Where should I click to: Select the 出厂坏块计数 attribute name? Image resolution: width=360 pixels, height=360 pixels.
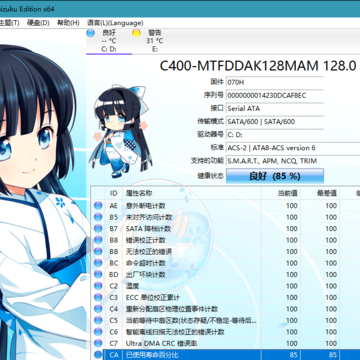pyautogui.click(x=146, y=274)
